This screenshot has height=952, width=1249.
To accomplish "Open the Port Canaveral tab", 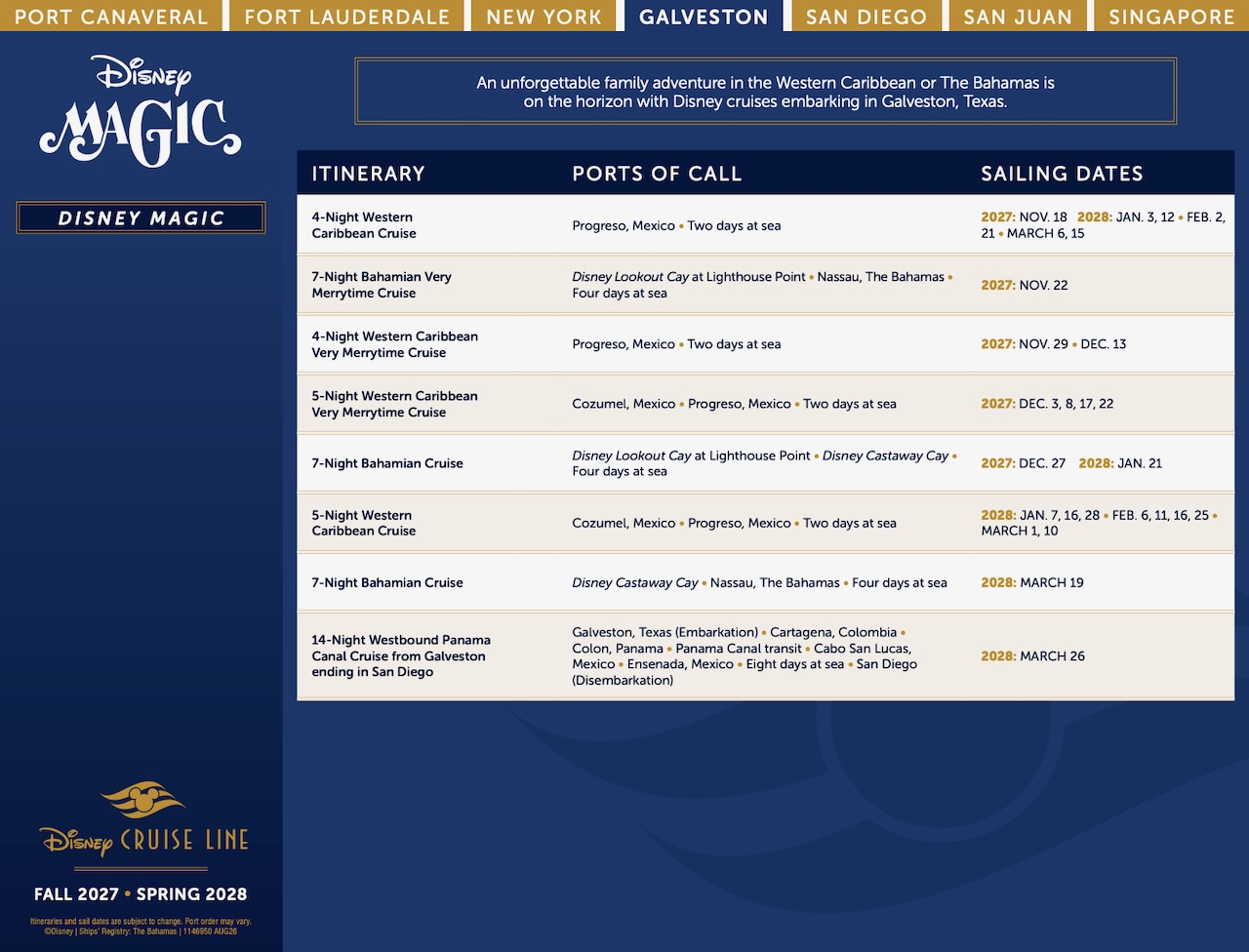I will pos(111,16).
